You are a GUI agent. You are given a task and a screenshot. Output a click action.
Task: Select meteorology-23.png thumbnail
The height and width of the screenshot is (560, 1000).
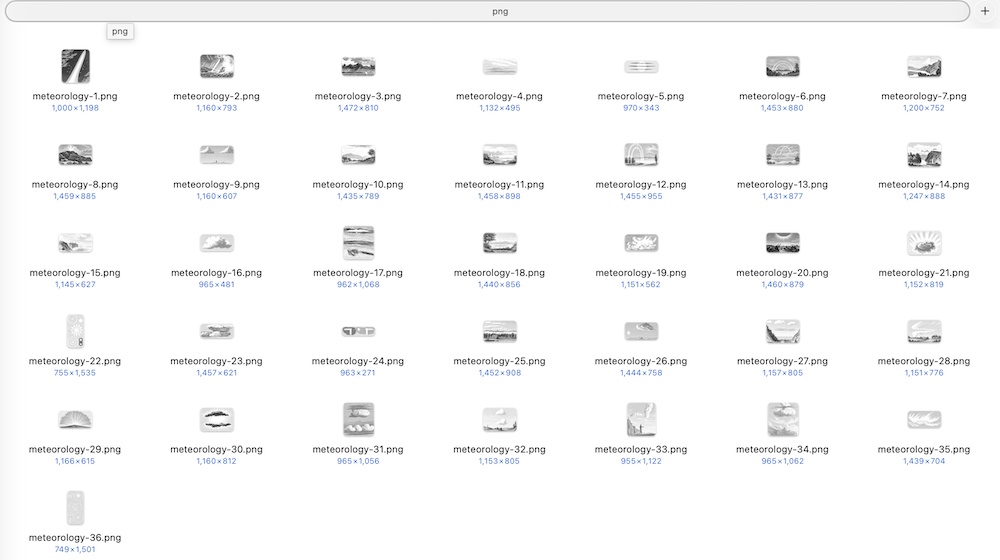point(217,331)
